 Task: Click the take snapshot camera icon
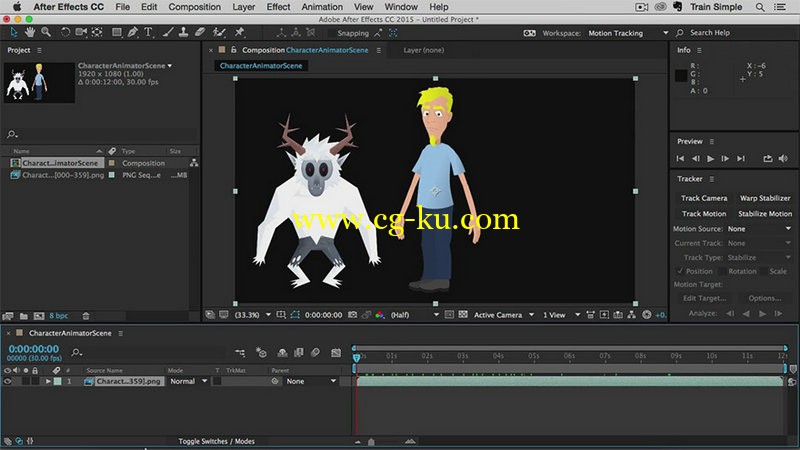353,315
